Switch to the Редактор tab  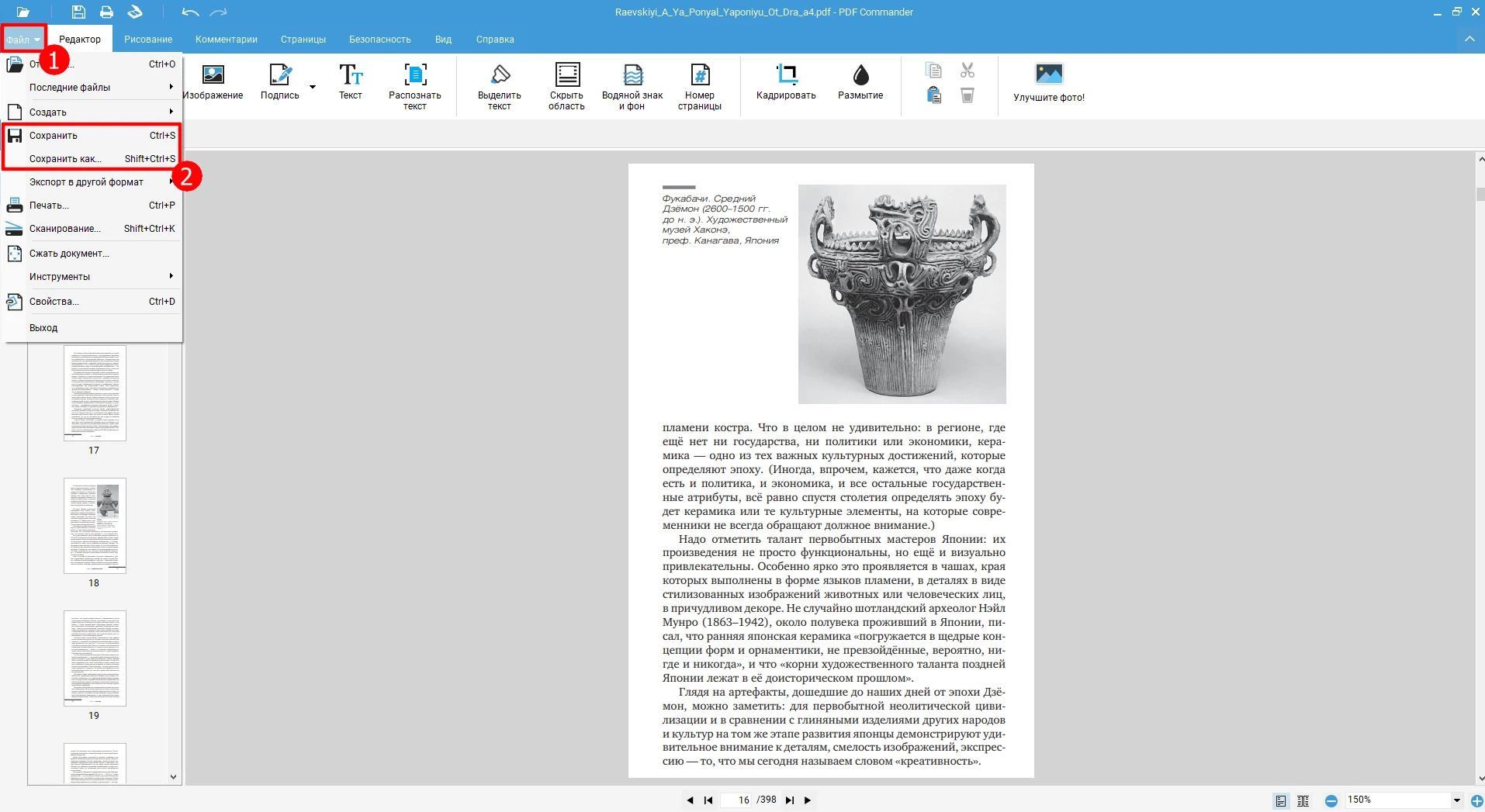coord(80,40)
